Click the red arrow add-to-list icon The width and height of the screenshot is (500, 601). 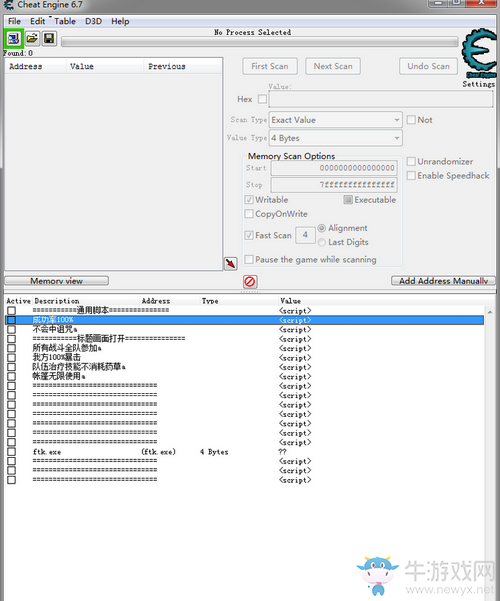(230, 263)
